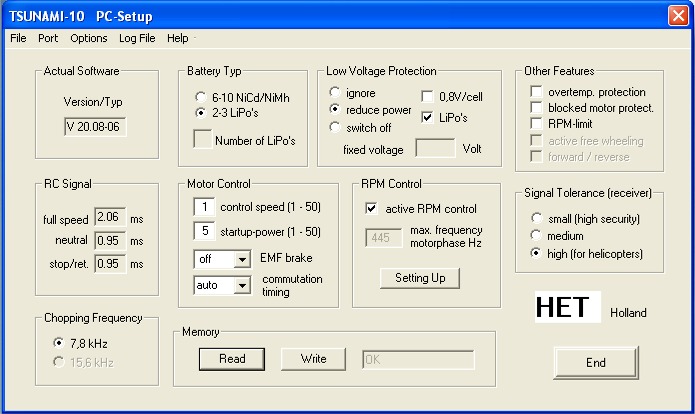The height and width of the screenshot is (414, 695).
Task: Open the EMF brake dropdown arrow
Action: click(x=242, y=259)
